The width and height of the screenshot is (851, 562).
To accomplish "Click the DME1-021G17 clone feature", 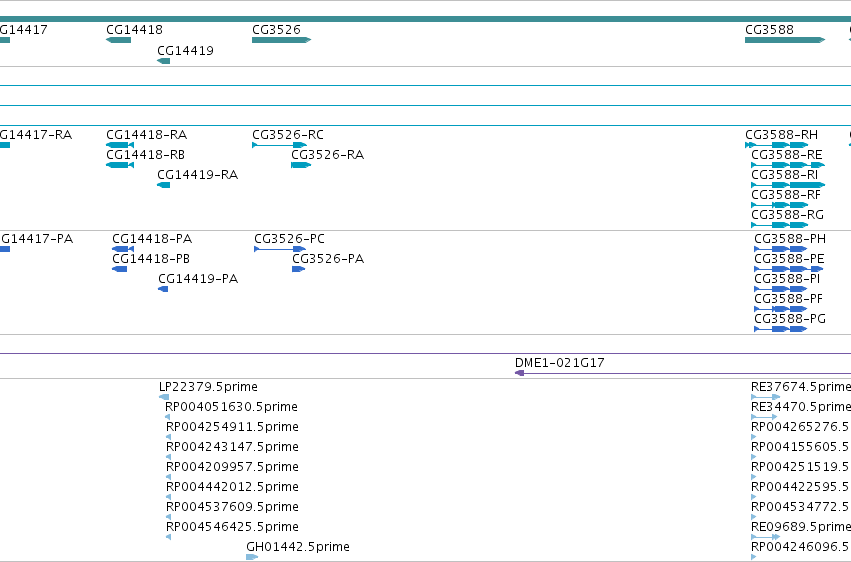I will (683, 373).
